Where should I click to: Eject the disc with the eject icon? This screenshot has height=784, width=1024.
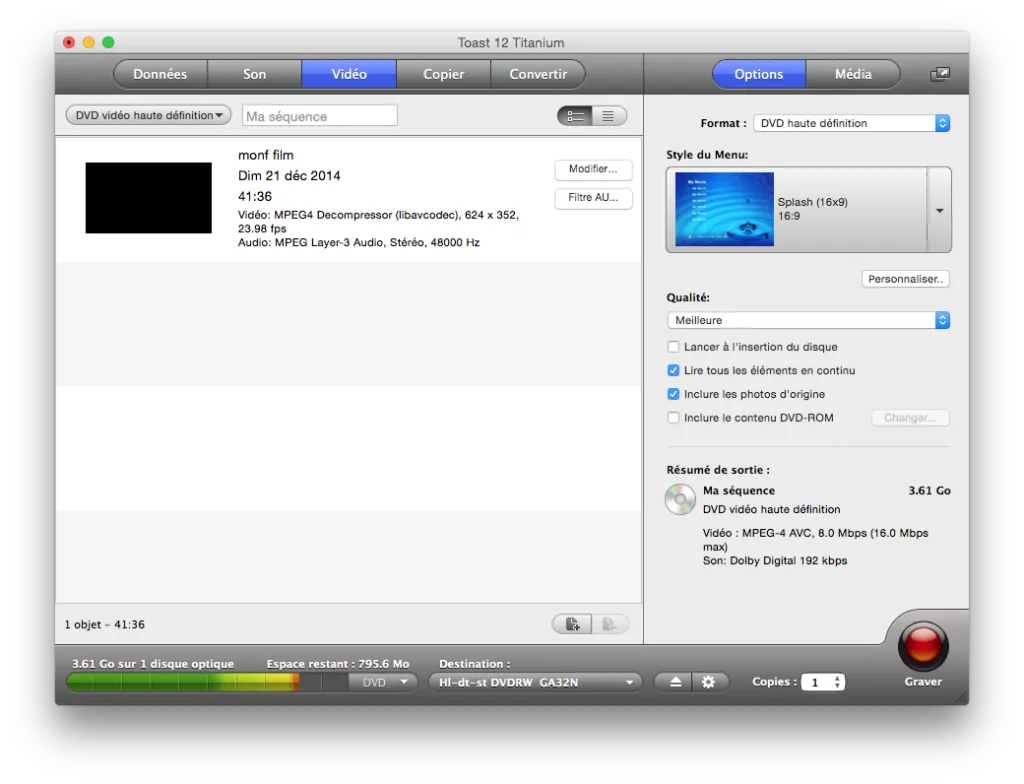tap(674, 681)
